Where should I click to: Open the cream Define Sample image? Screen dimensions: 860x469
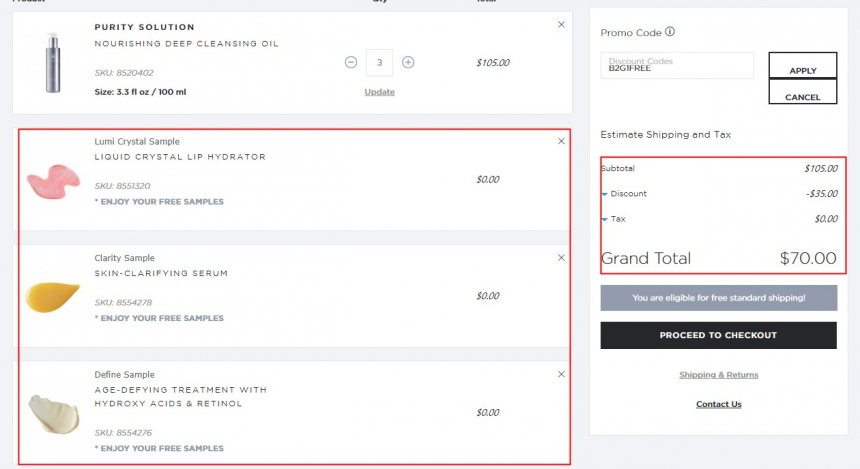pos(53,414)
